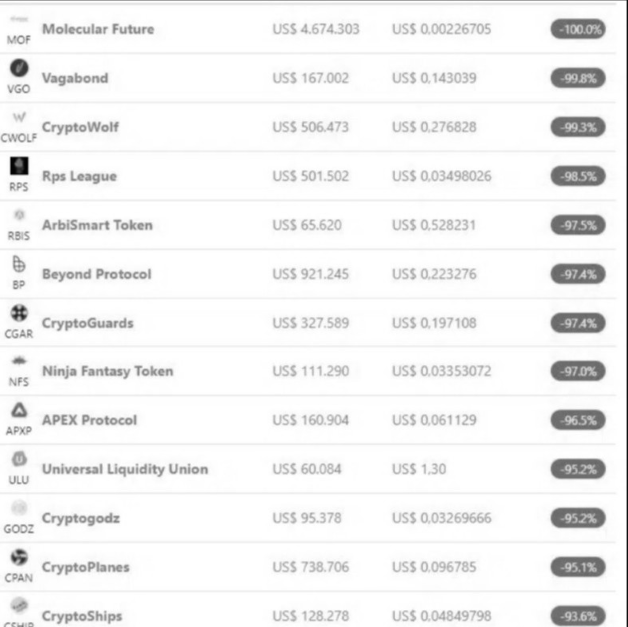The width and height of the screenshot is (628, 627).
Task: Click the CryptoPlanes CPAN coin icon
Action: (18, 557)
